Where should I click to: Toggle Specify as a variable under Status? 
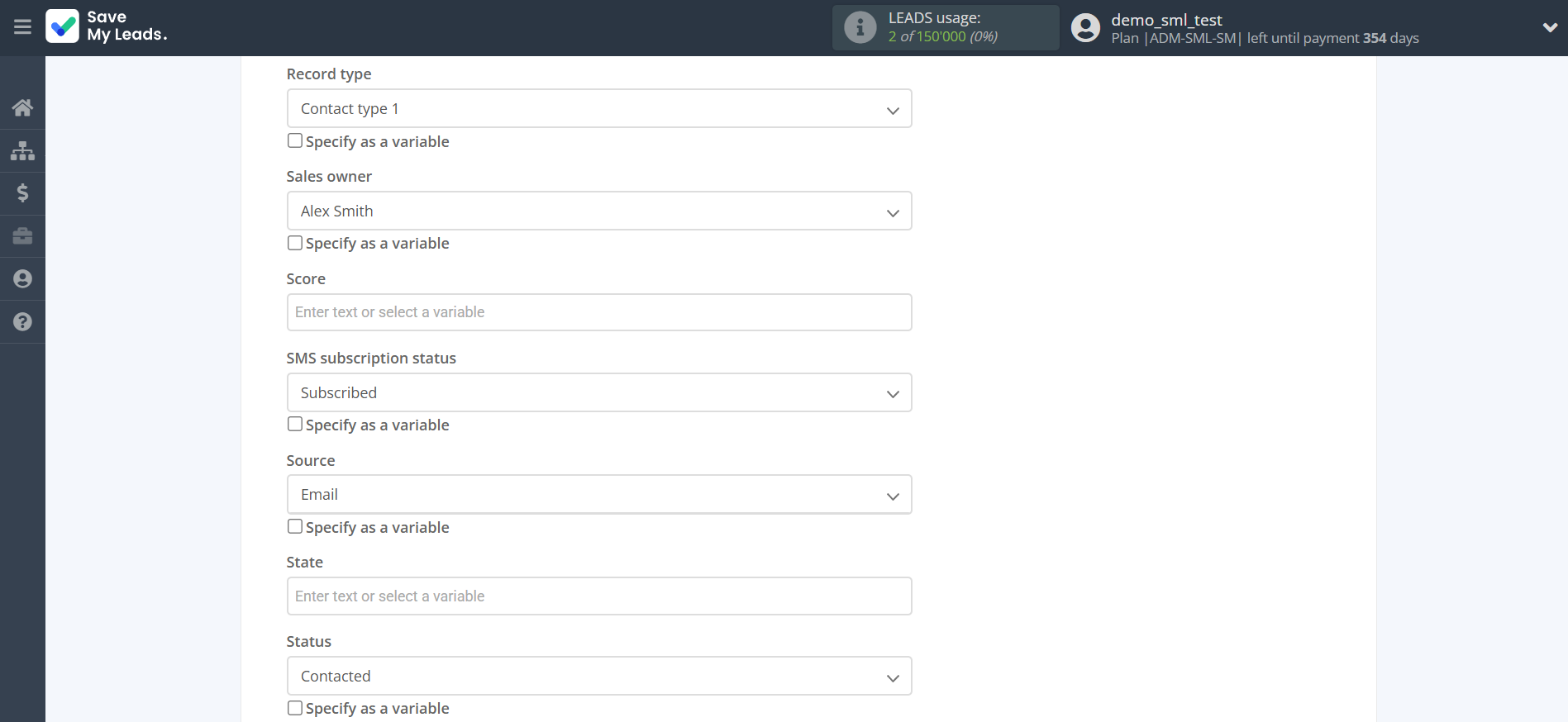295,708
